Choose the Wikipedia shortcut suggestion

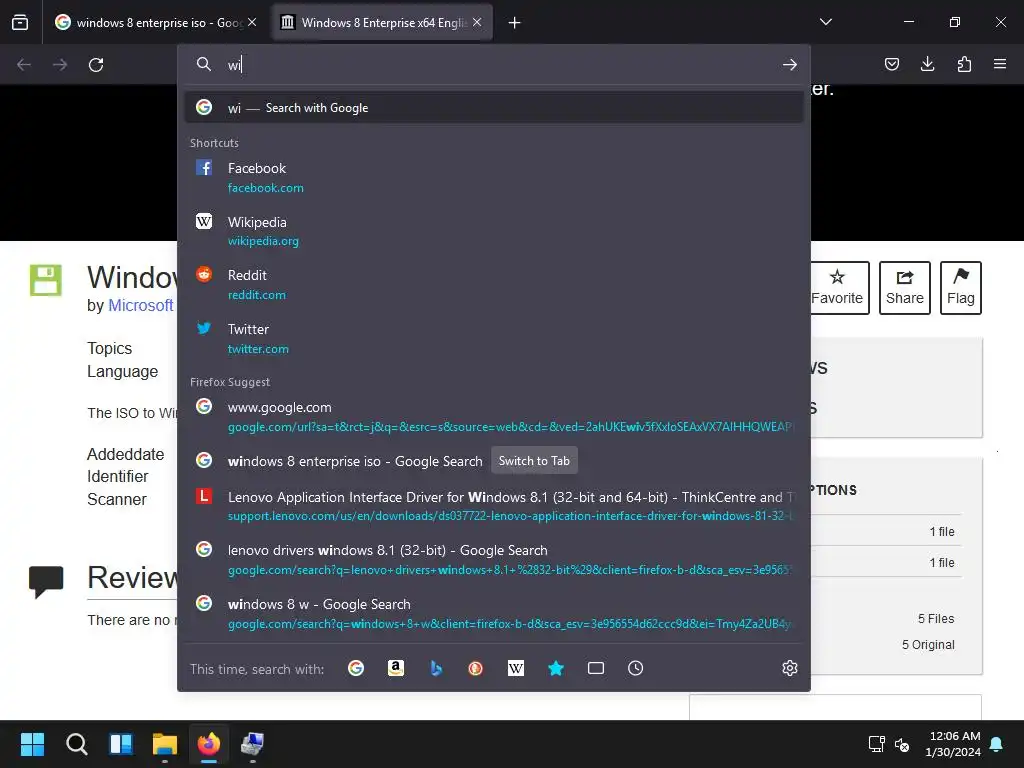pos(494,231)
